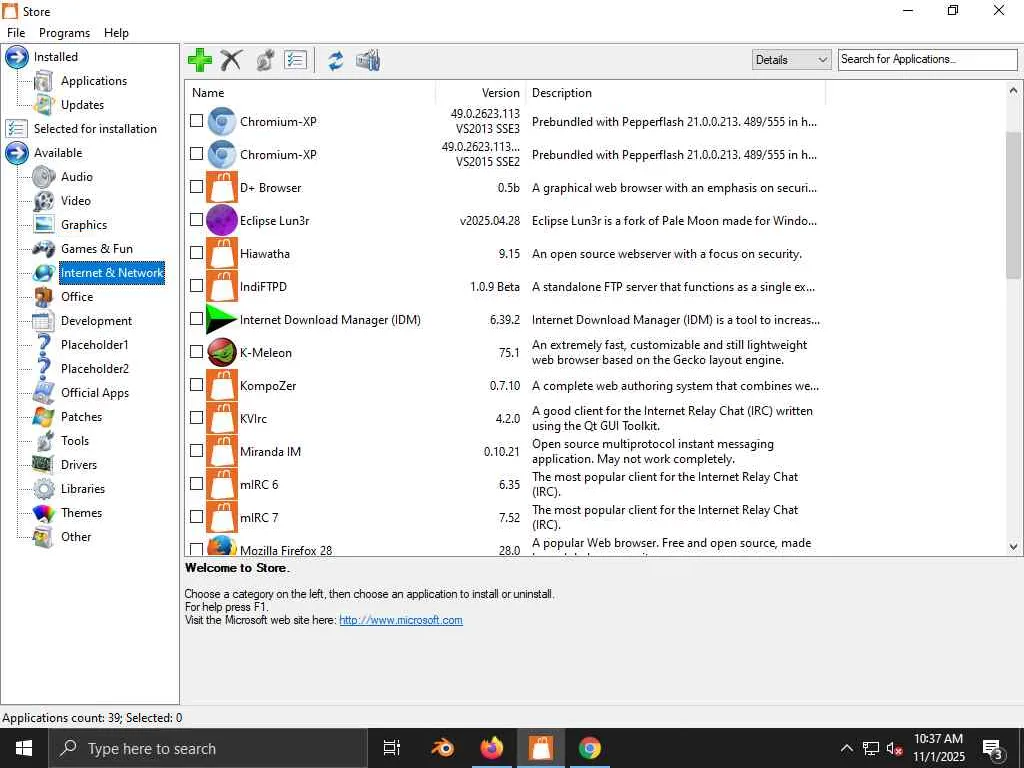Check the Chromium-XP VS2015 SSE2 checkbox
1024x768 pixels.
tap(197, 153)
